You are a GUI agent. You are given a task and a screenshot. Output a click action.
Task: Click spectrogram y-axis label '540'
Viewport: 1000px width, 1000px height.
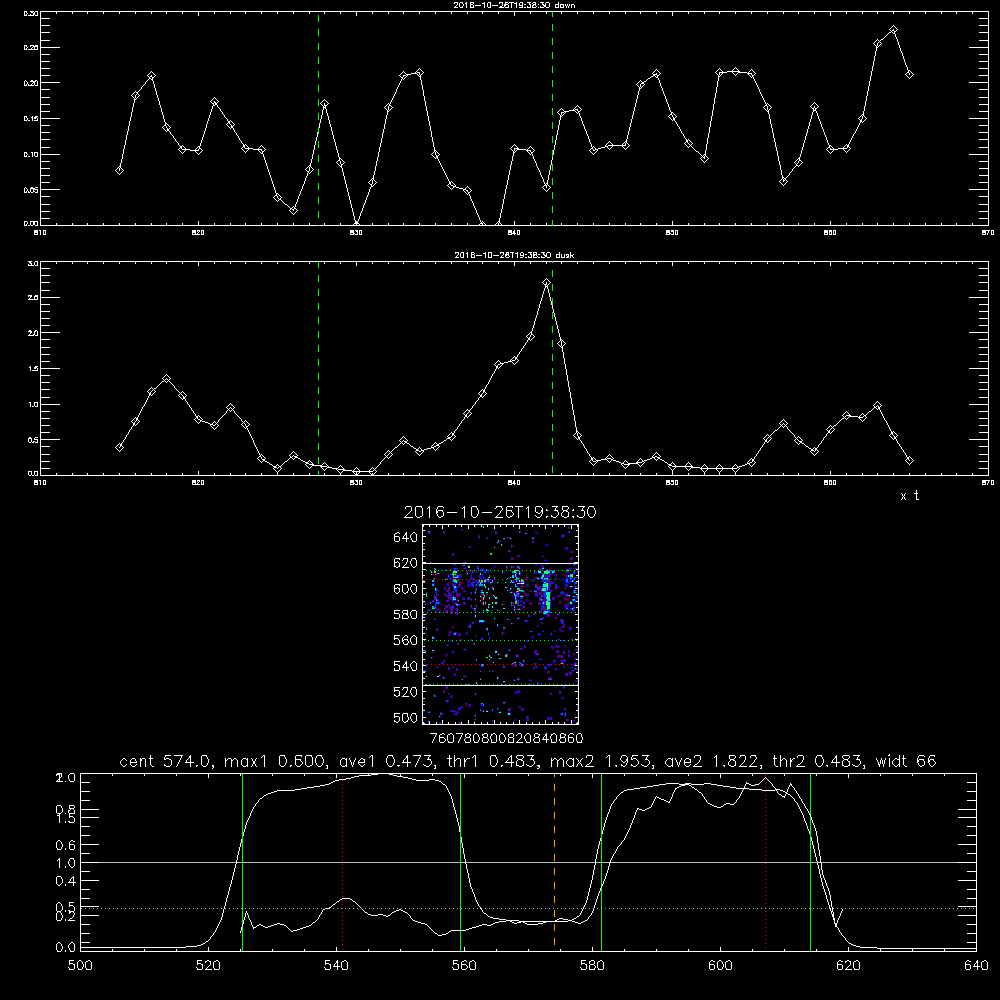406,666
